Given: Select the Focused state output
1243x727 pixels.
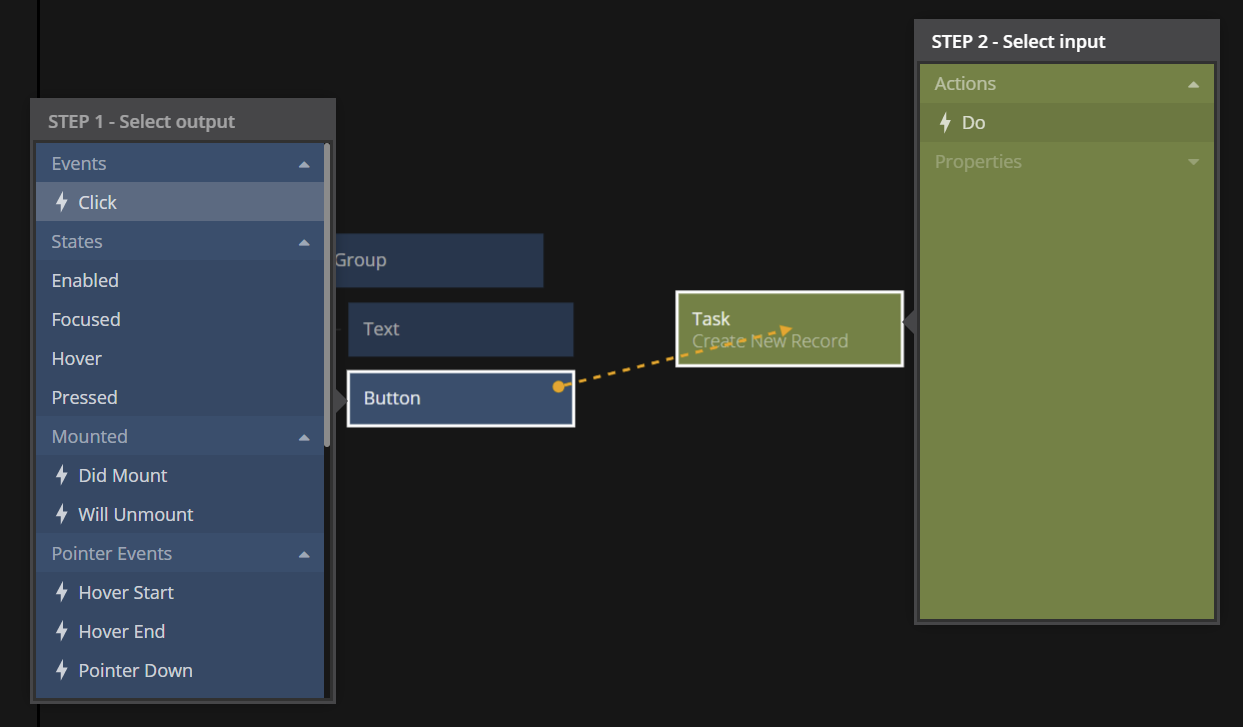Looking at the screenshot, I should [86, 320].
